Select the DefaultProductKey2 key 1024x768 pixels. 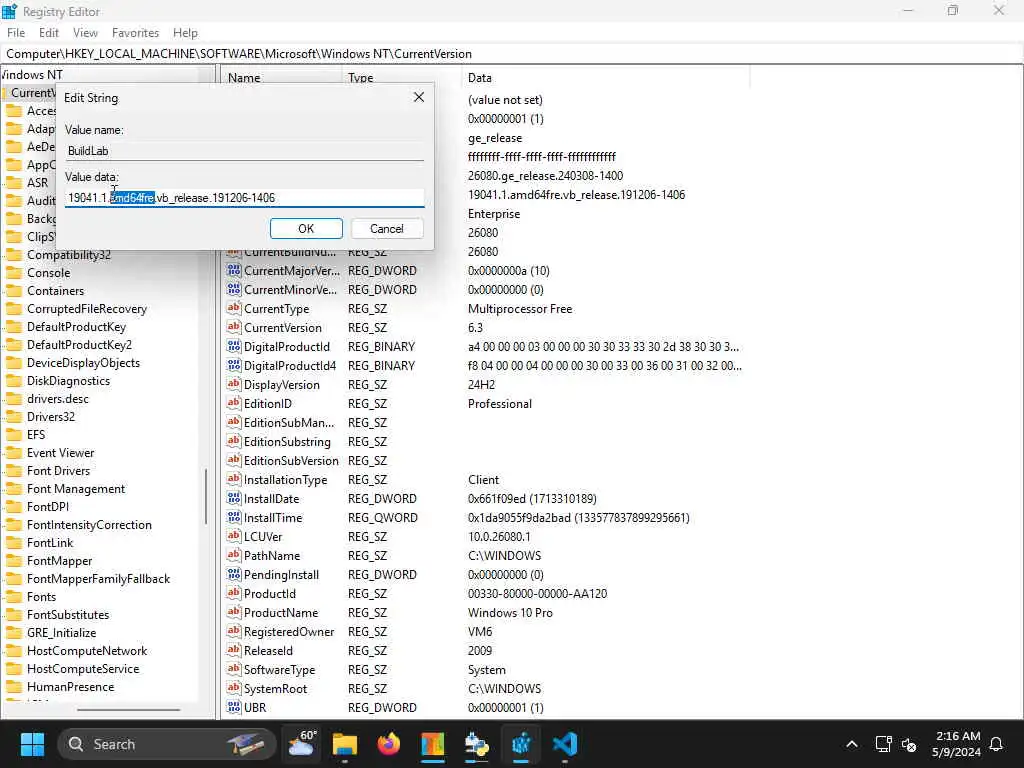click(79, 344)
